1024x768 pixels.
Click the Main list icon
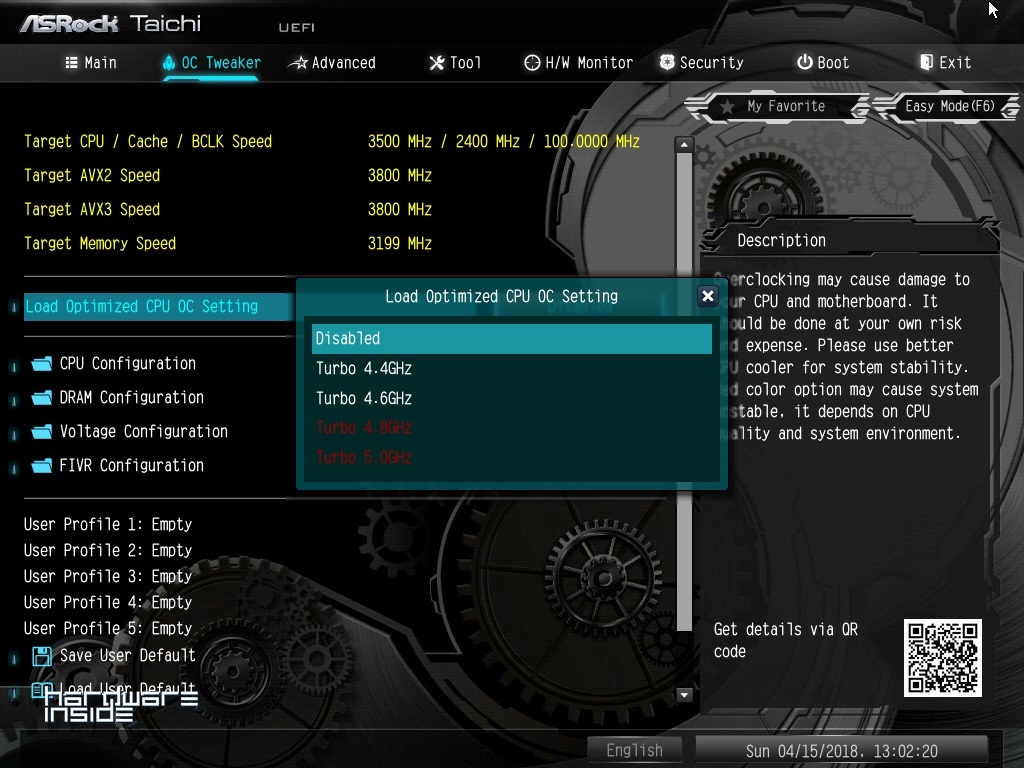tap(72, 63)
